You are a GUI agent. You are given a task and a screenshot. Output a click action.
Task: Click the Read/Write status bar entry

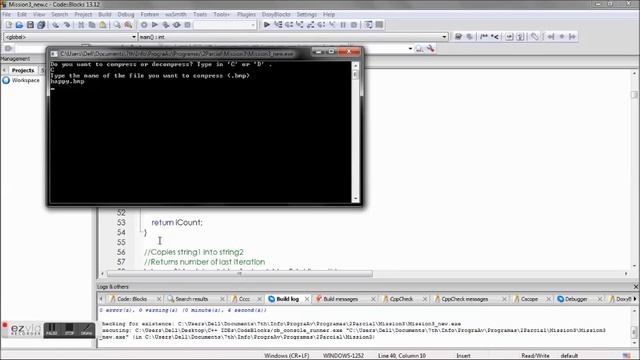535,356
